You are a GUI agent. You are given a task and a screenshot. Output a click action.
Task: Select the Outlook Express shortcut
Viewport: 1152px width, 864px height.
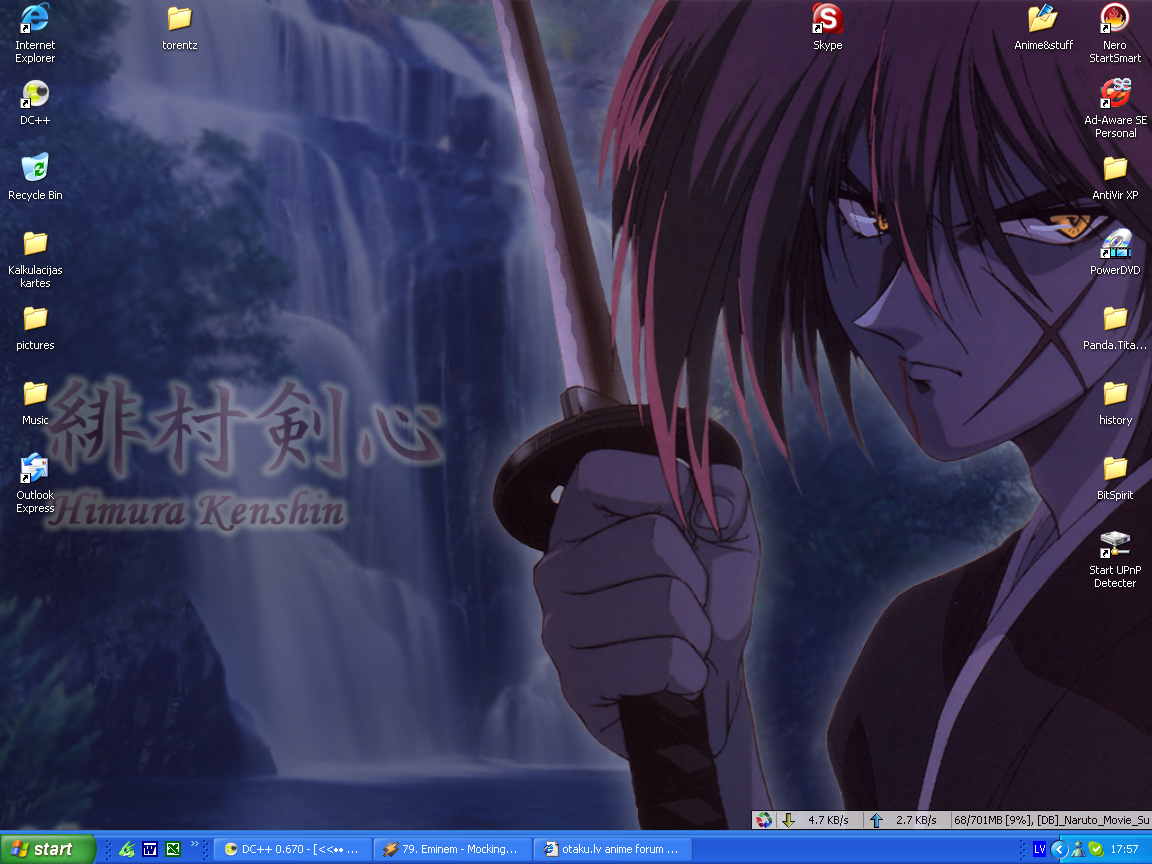[35, 483]
